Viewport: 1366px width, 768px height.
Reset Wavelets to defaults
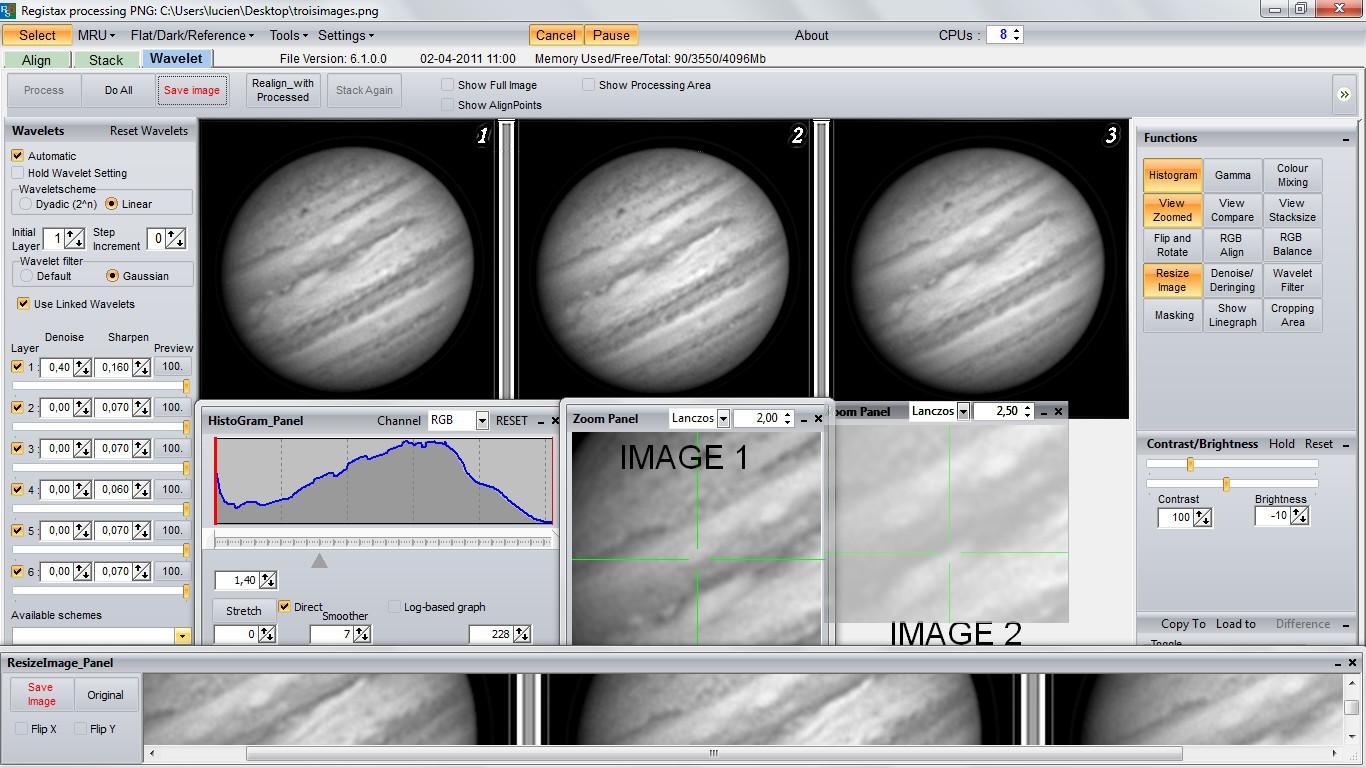point(149,131)
